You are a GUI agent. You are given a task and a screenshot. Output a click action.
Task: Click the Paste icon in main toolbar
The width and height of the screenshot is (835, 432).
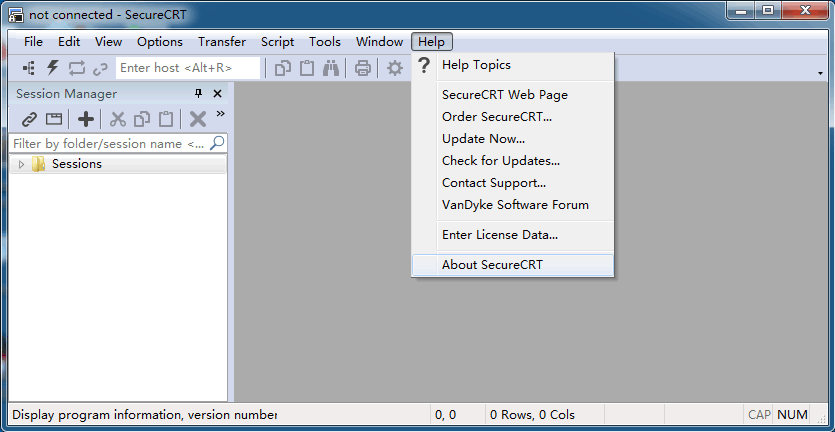(307, 68)
